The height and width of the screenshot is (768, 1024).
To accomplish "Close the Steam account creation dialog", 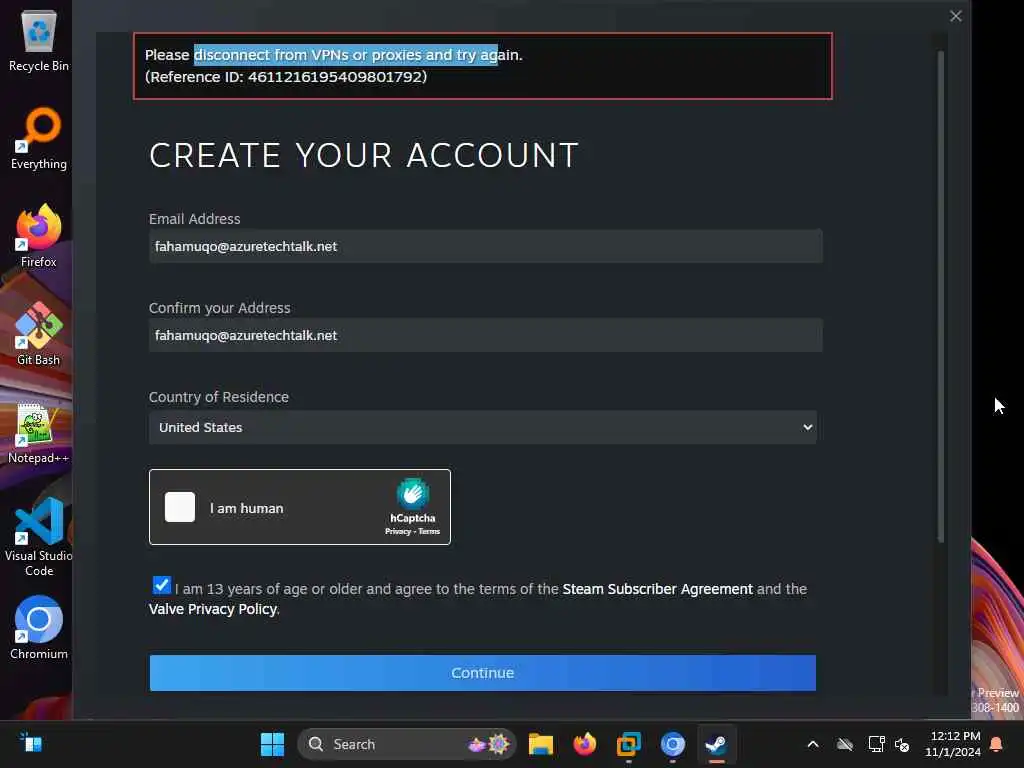I will [x=955, y=16].
